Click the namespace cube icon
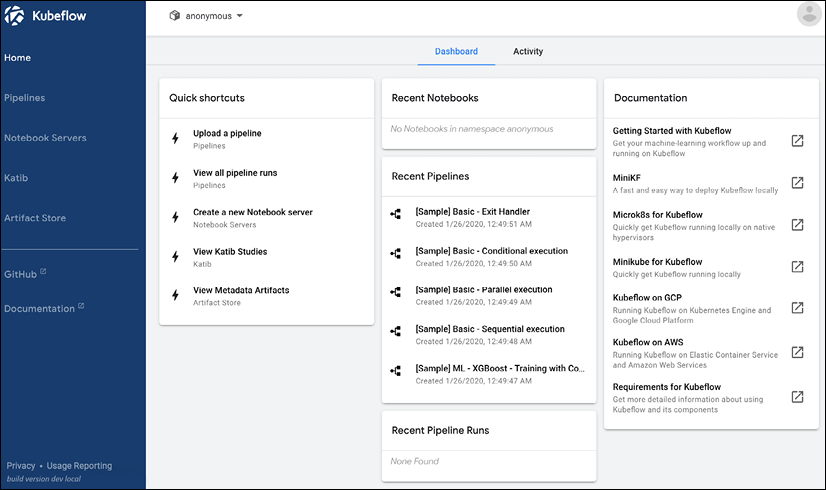 coord(174,16)
